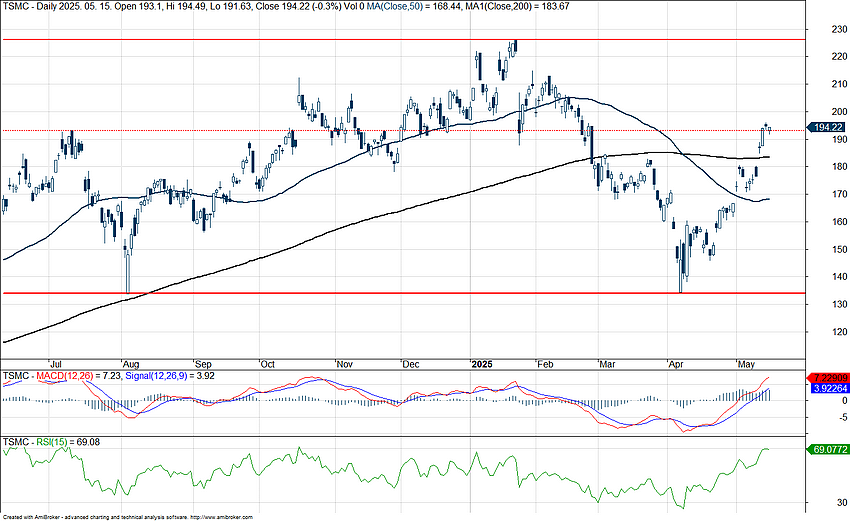
Task: Click the 'Hi 194.49' value in title
Action: [x=185, y=7]
